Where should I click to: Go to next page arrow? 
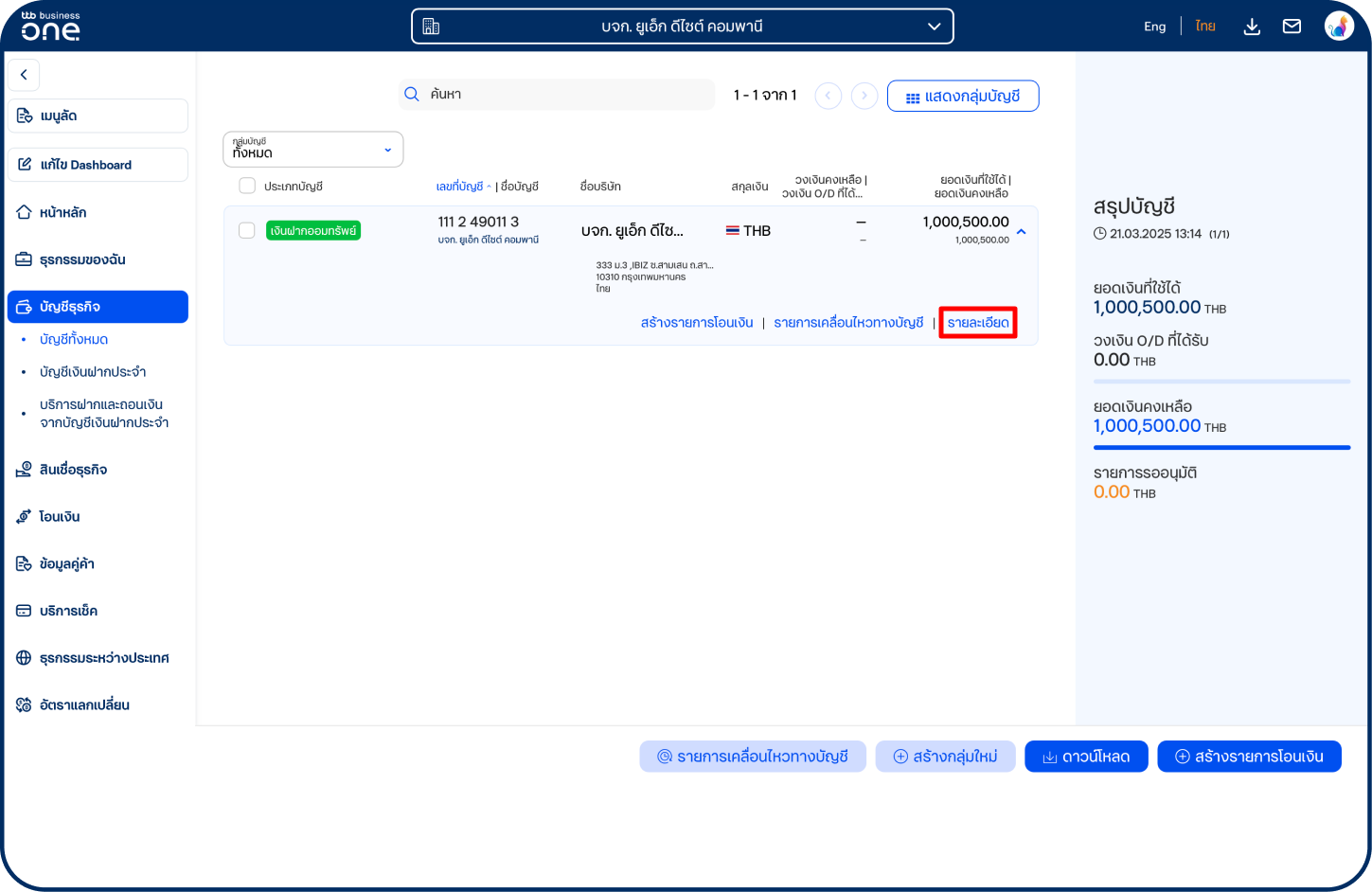point(864,96)
